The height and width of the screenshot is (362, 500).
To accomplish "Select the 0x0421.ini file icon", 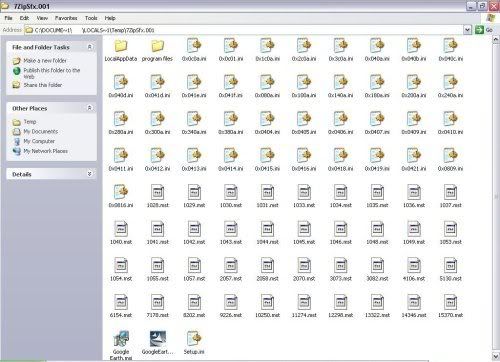I will tap(414, 156).
